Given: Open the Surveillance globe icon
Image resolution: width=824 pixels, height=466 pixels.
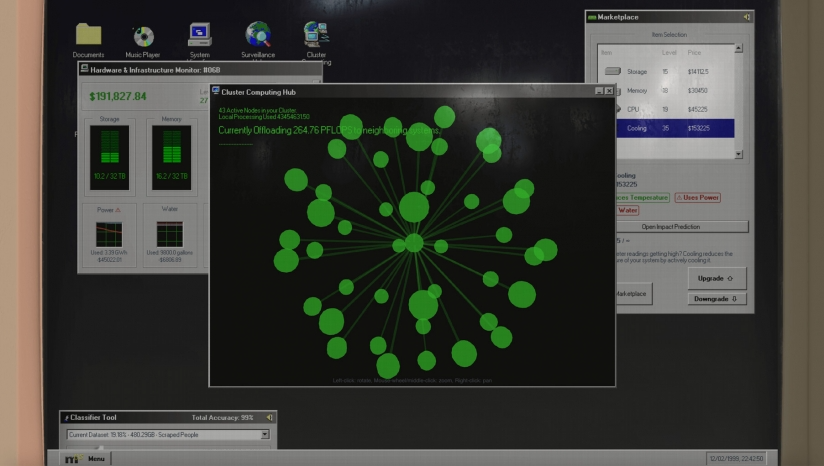Looking at the screenshot, I should pyautogui.click(x=258, y=34).
